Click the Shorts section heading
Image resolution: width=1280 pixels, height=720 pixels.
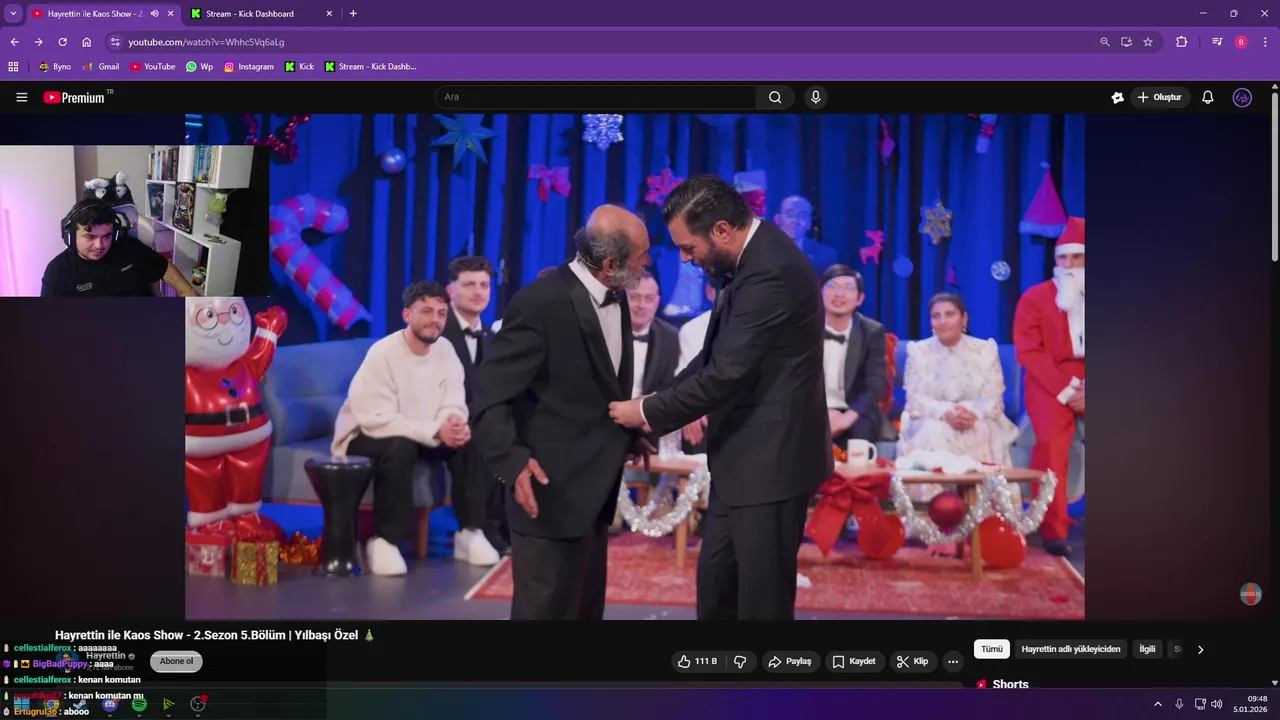click(x=1010, y=685)
